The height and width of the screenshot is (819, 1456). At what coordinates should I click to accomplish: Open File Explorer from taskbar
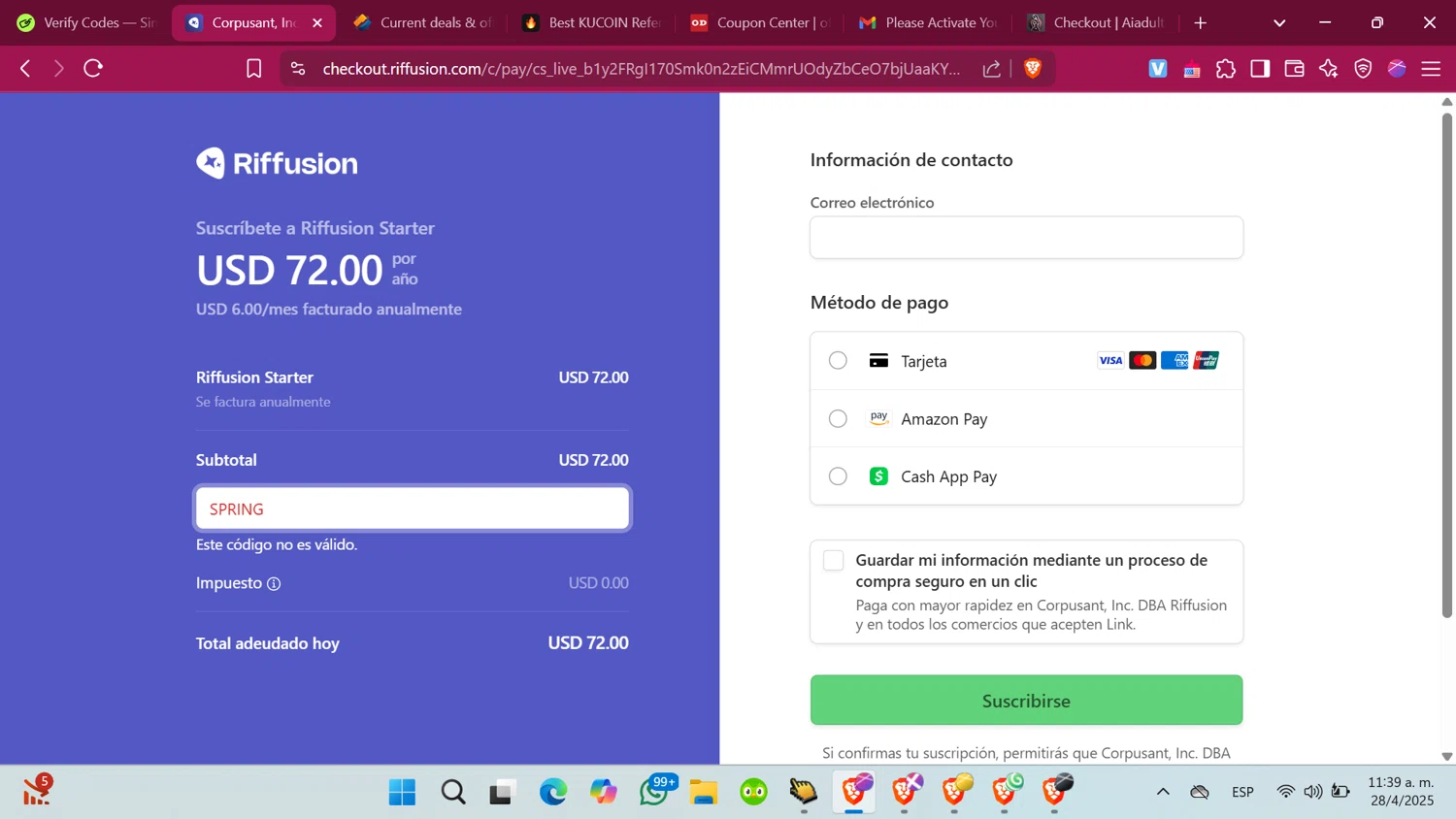[704, 792]
